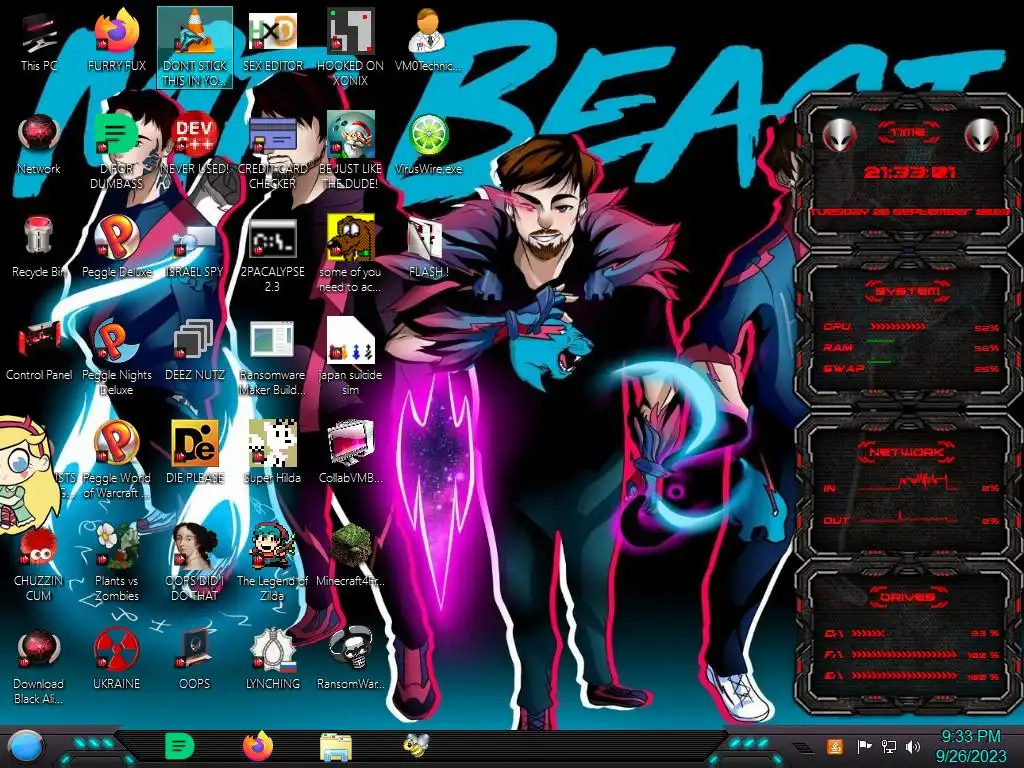Open BE JUST LIKE THE DUDE! shortcut
This screenshot has width=1024, height=768.
pyautogui.click(x=350, y=152)
